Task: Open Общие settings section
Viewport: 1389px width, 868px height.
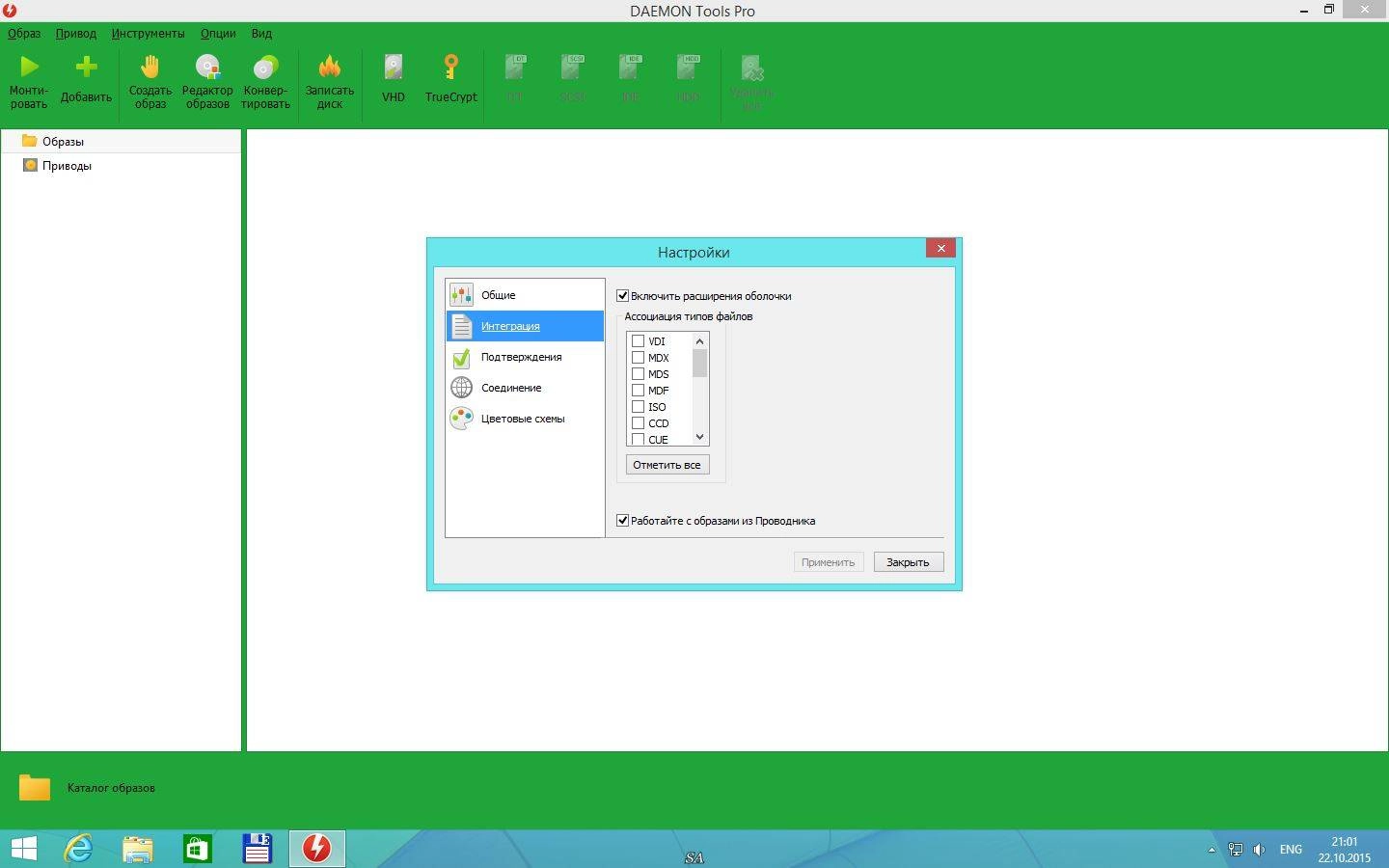Action: 525,295
